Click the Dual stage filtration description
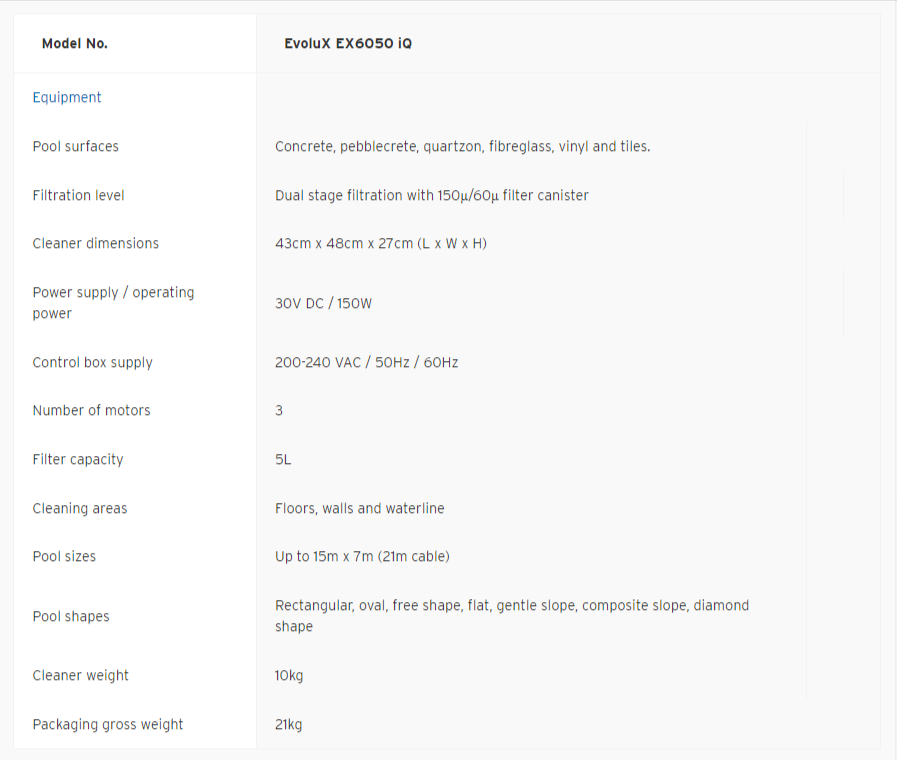This screenshot has height=760, width=897. [x=431, y=196]
